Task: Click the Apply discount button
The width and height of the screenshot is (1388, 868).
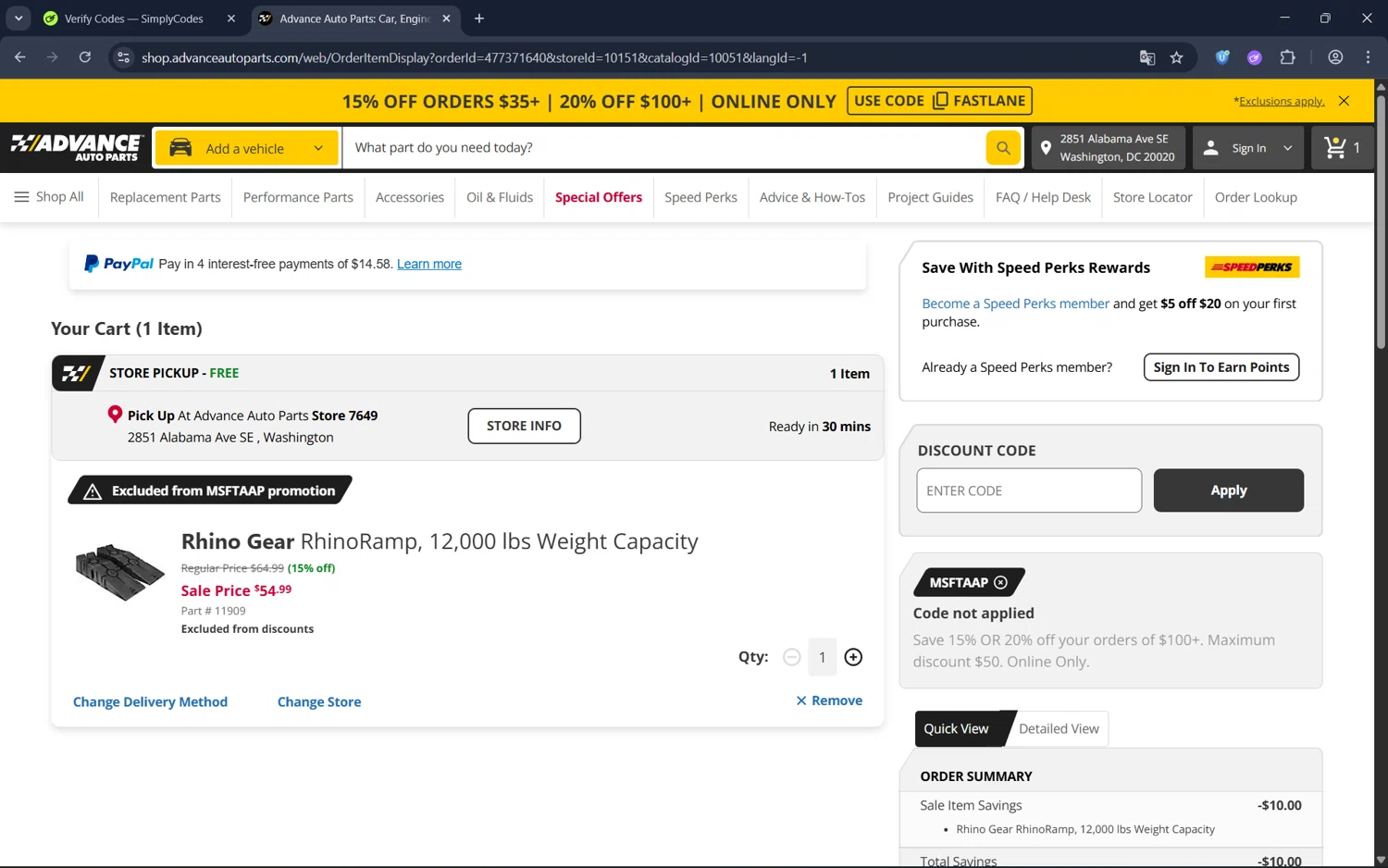Action: click(x=1228, y=490)
